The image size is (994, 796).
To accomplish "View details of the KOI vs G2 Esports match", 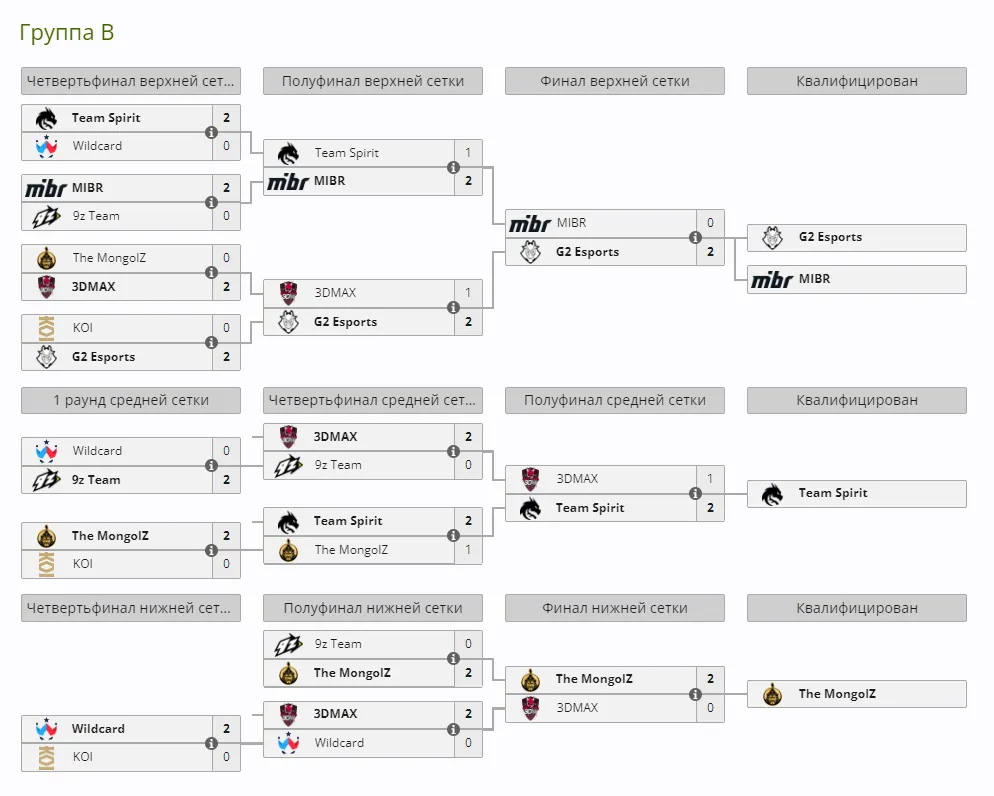I will tap(211, 342).
